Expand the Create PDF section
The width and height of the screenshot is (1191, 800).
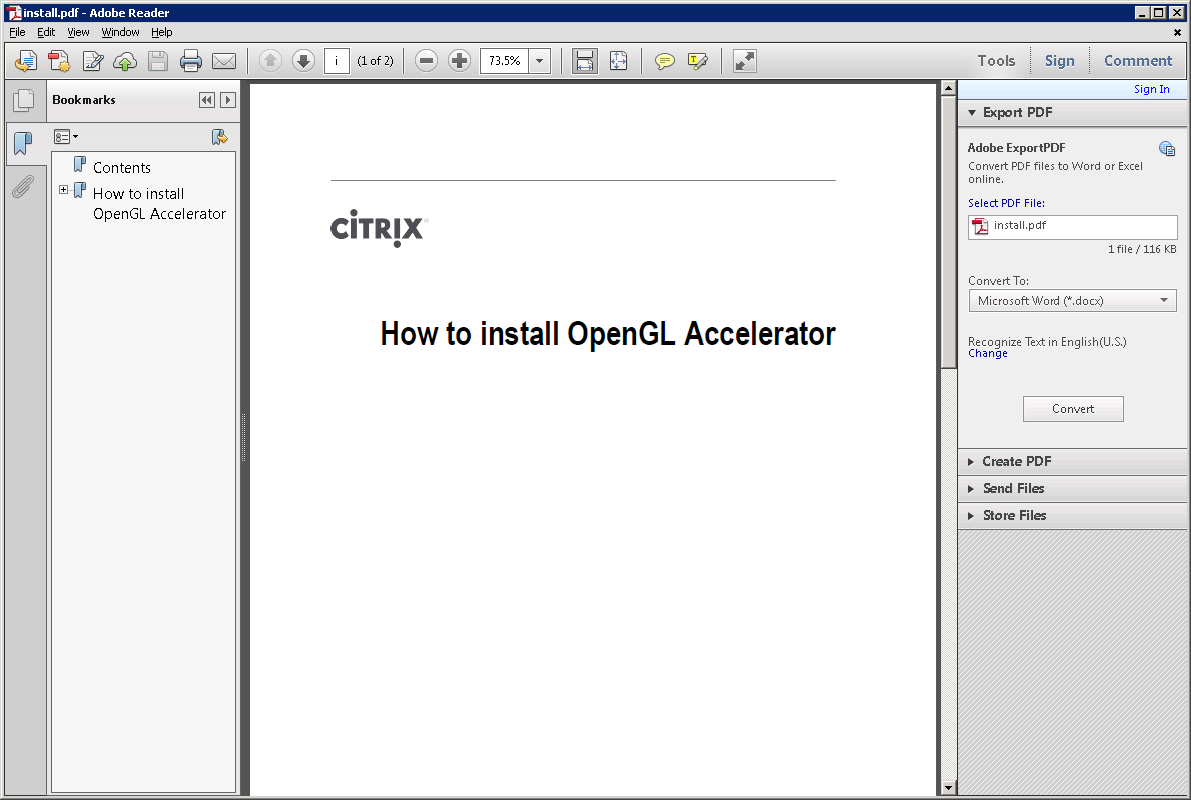point(1016,461)
